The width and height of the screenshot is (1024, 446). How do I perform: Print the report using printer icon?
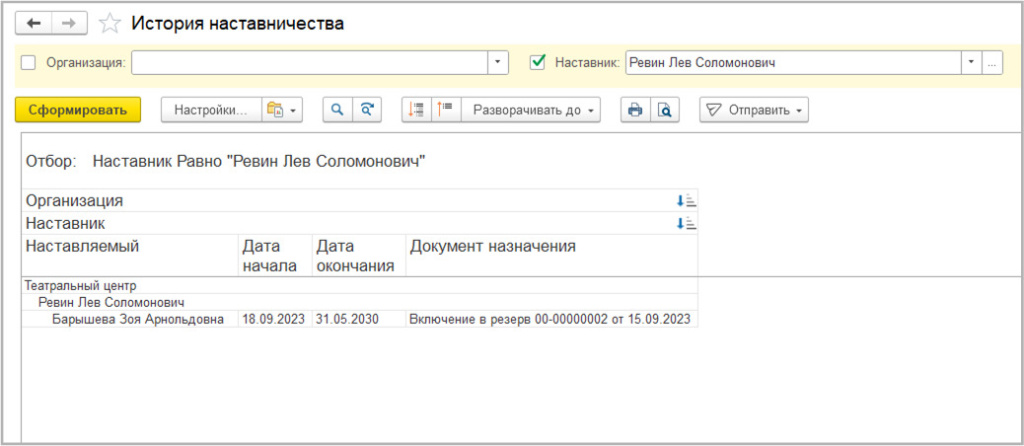[x=634, y=110]
